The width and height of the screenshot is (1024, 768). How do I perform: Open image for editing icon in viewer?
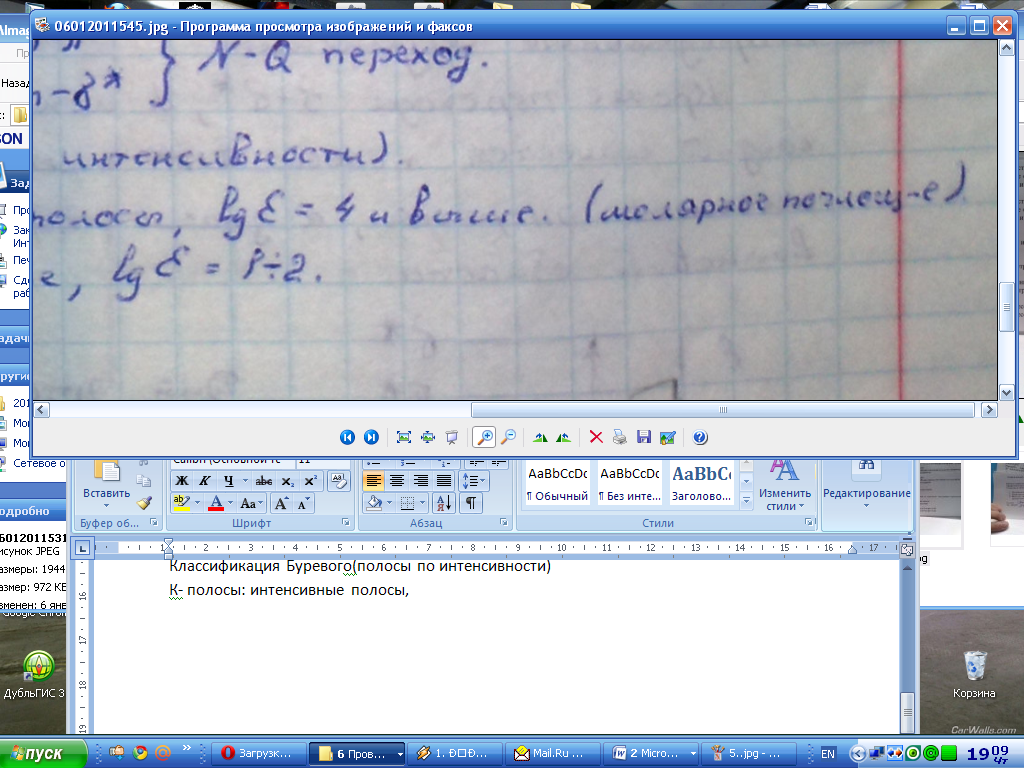pos(667,438)
